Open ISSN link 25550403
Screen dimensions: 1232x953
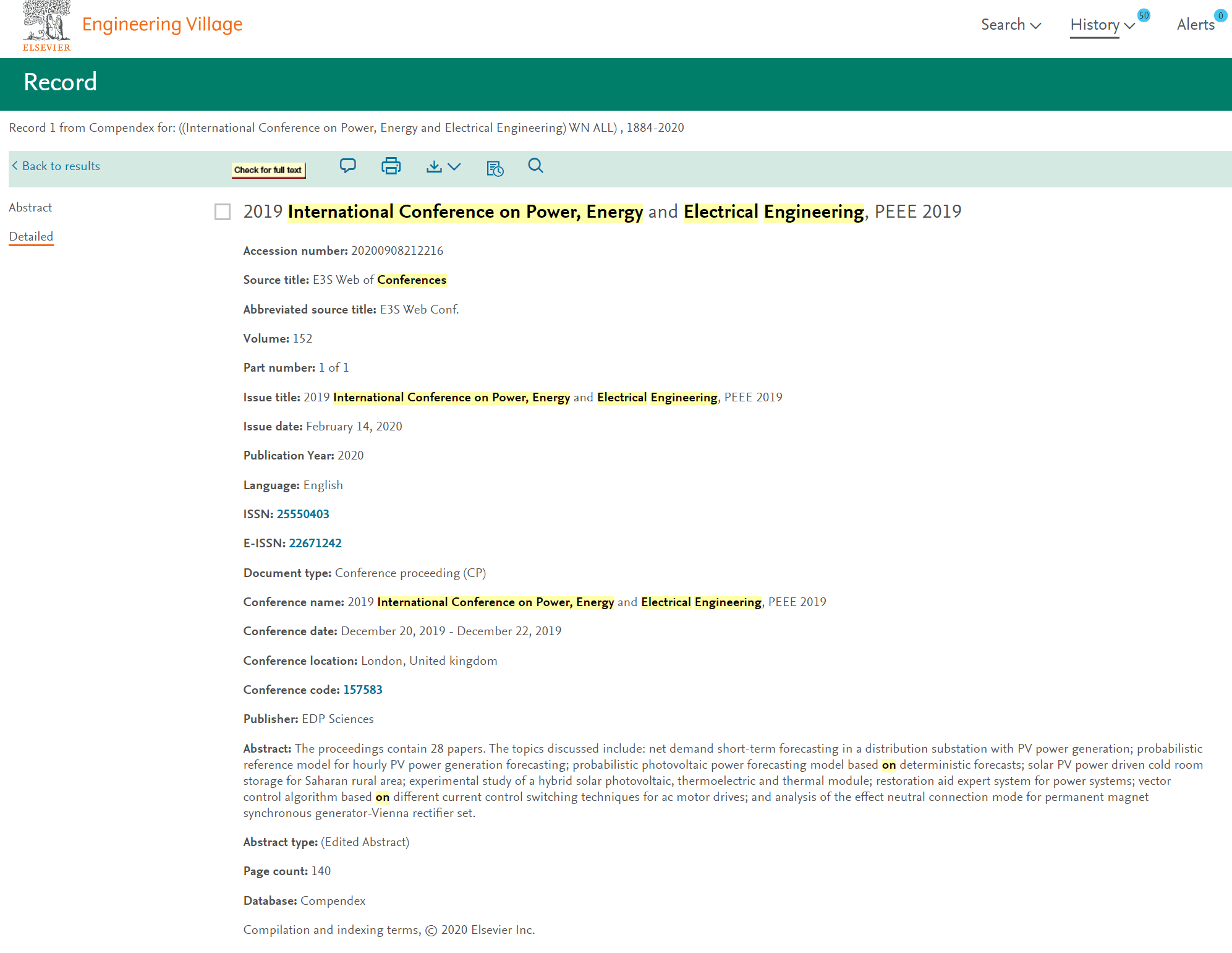[x=303, y=514]
